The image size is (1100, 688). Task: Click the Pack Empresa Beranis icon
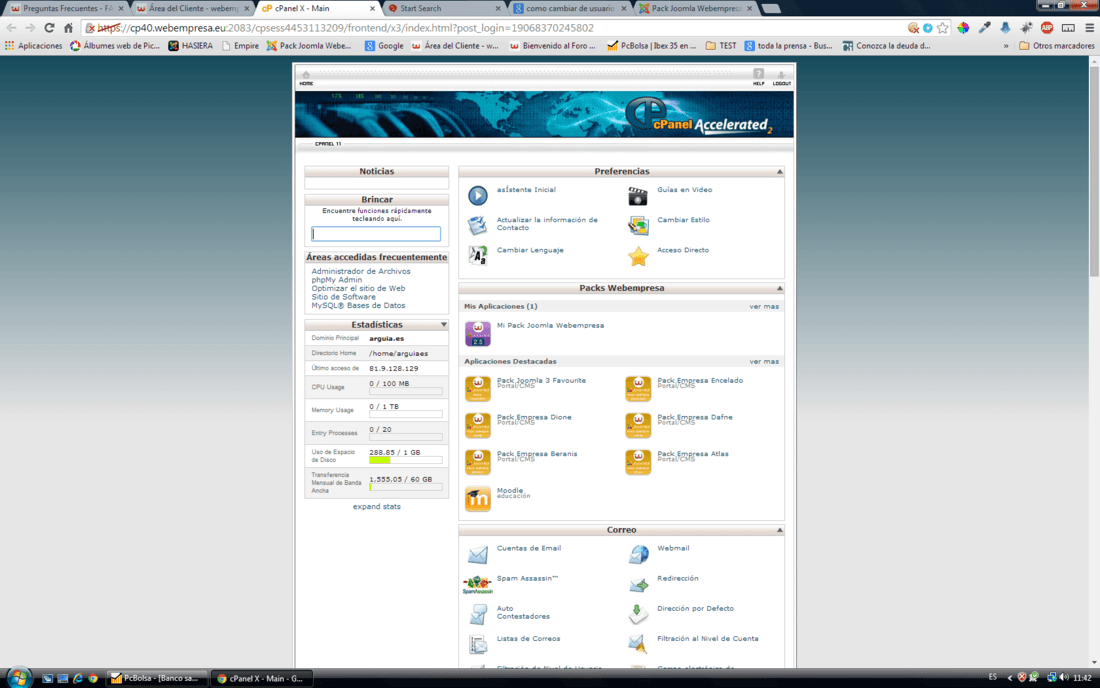click(x=478, y=462)
